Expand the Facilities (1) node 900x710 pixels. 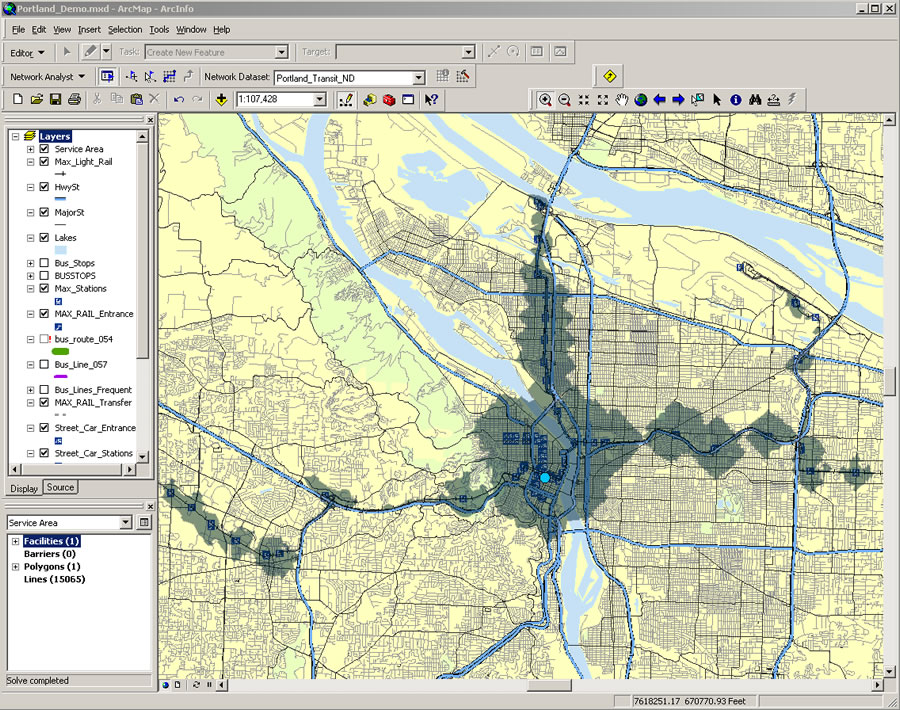coord(15,541)
